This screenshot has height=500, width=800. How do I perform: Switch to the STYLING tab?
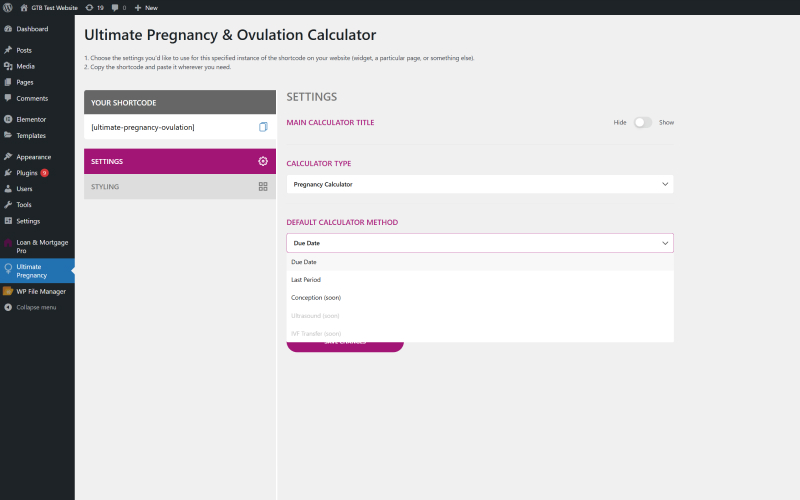point(180,187)
